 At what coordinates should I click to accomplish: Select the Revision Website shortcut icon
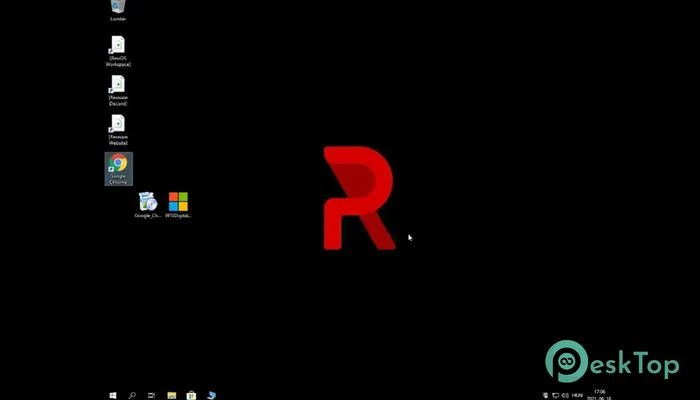[x=118, y=129]
